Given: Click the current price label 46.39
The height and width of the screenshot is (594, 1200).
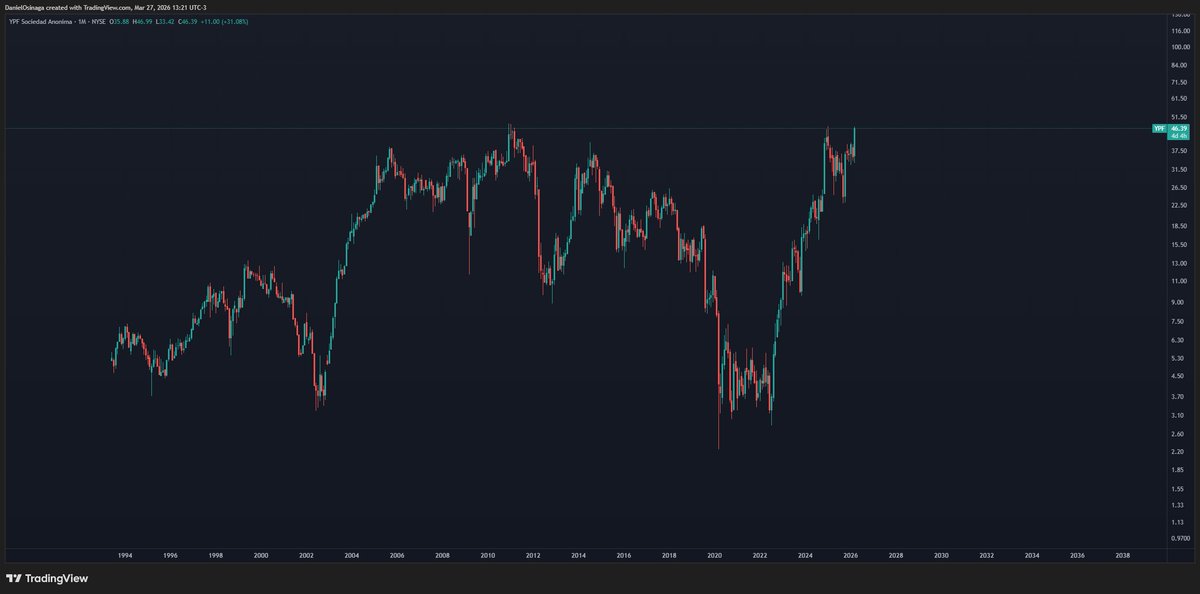Looking at the screenshot, I should click(1178, 129).
